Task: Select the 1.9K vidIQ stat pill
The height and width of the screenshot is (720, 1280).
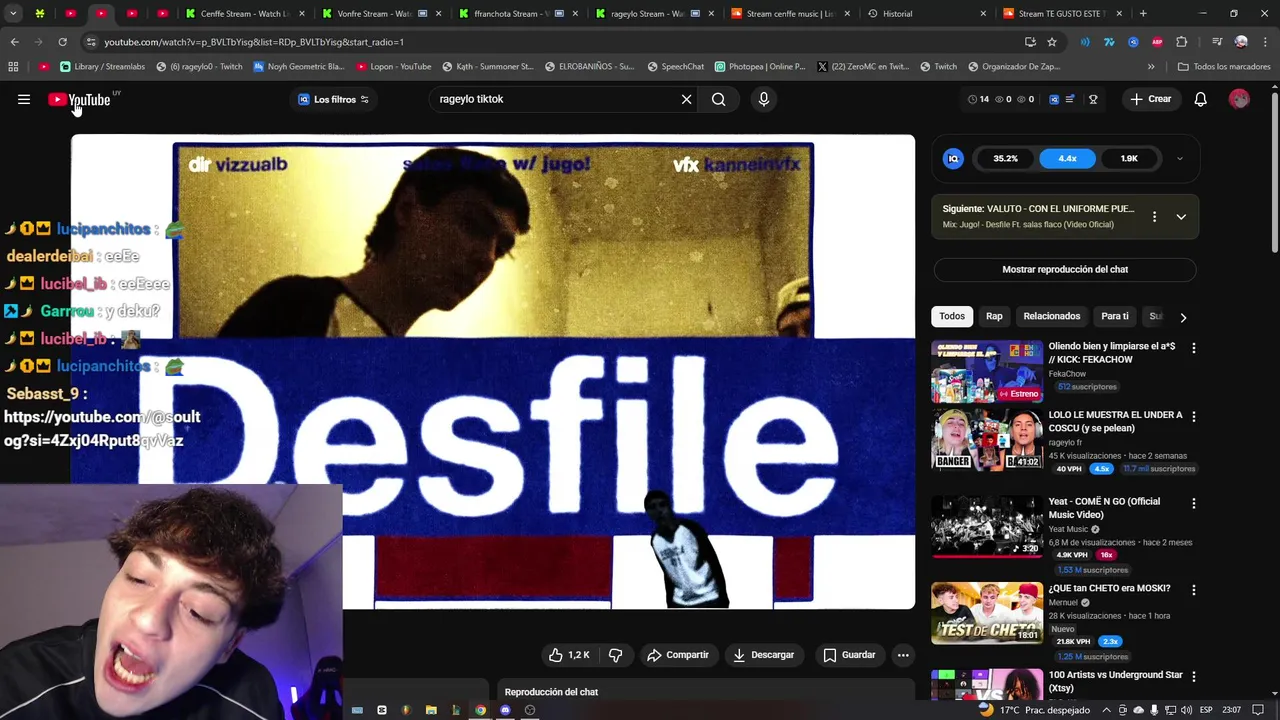Action: 1129,158
